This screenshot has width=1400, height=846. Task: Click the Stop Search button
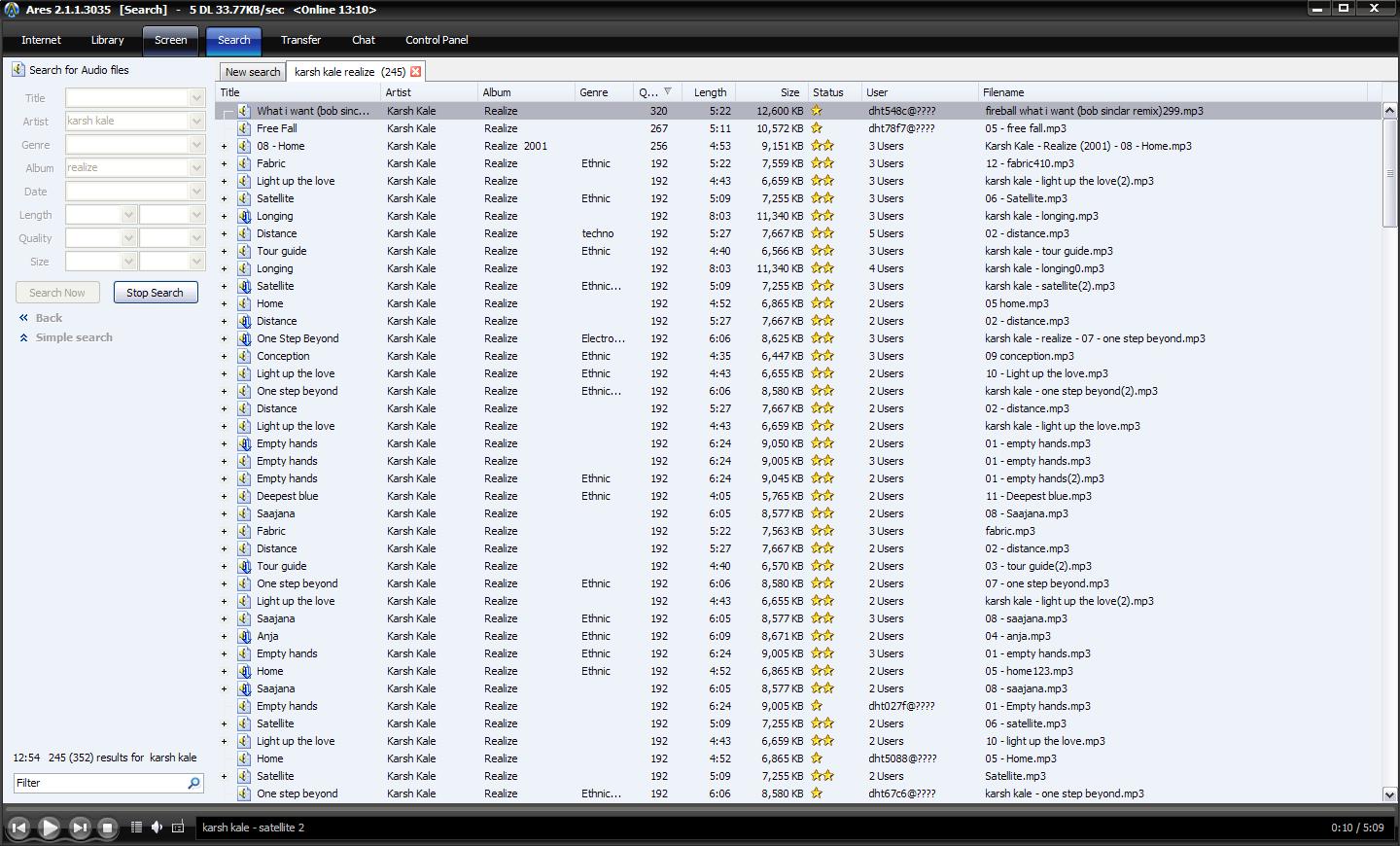(156, 293)
